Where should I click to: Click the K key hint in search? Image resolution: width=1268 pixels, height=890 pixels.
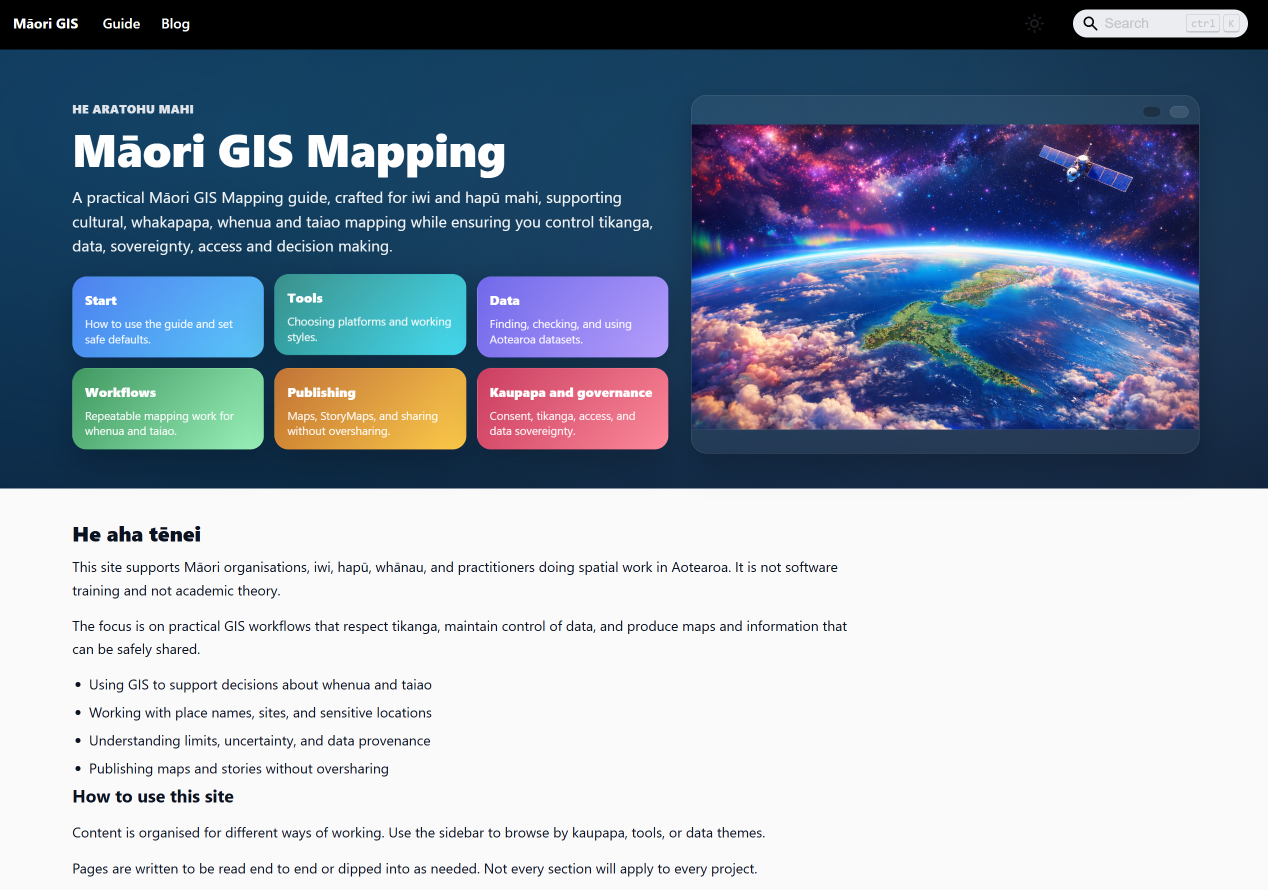pos(1231,23)
